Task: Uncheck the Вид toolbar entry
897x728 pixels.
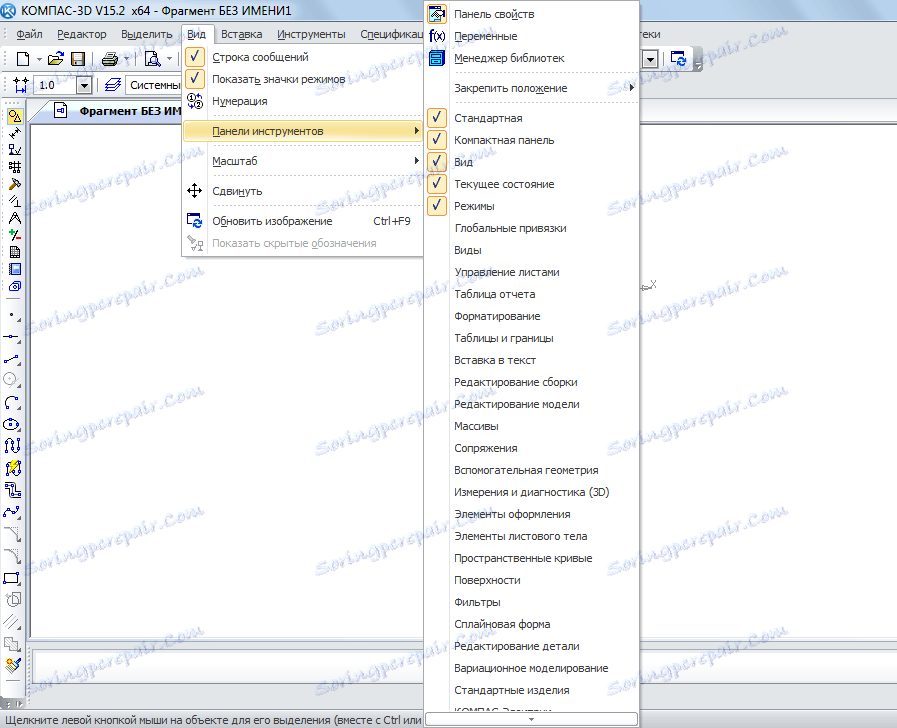Action: pos(531,162)
